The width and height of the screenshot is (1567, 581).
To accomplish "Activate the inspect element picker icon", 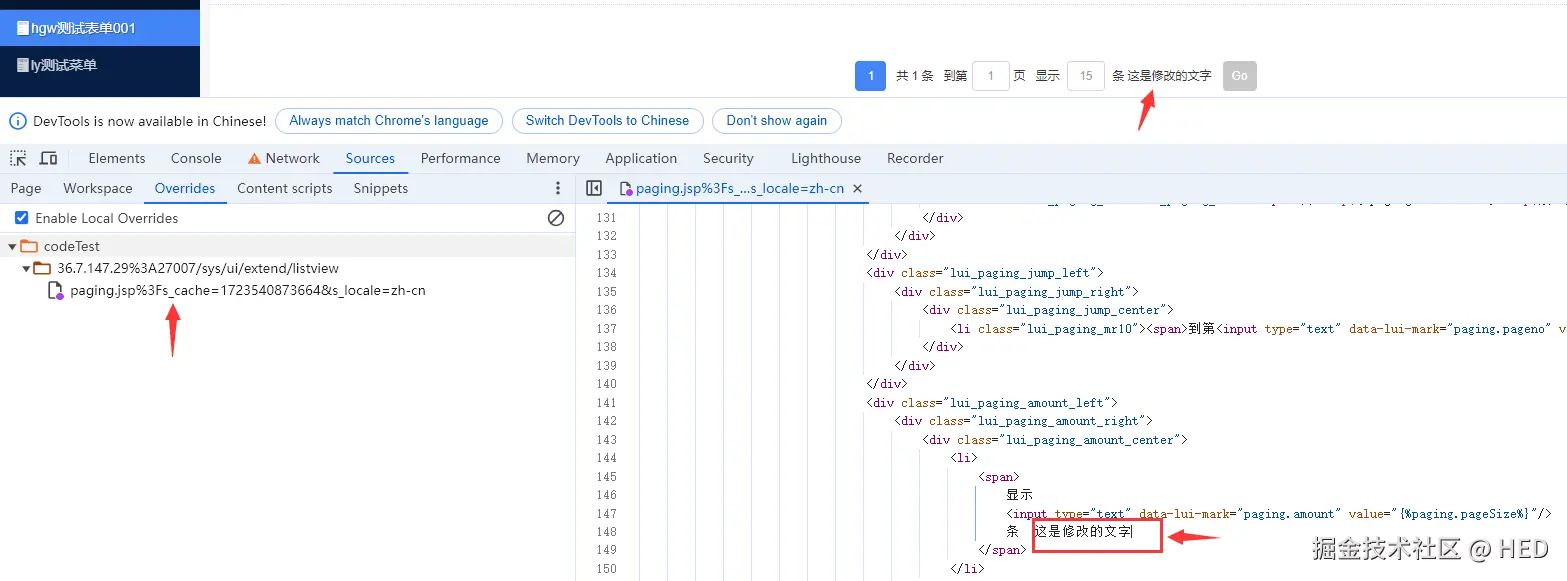I will pos(18,158).
